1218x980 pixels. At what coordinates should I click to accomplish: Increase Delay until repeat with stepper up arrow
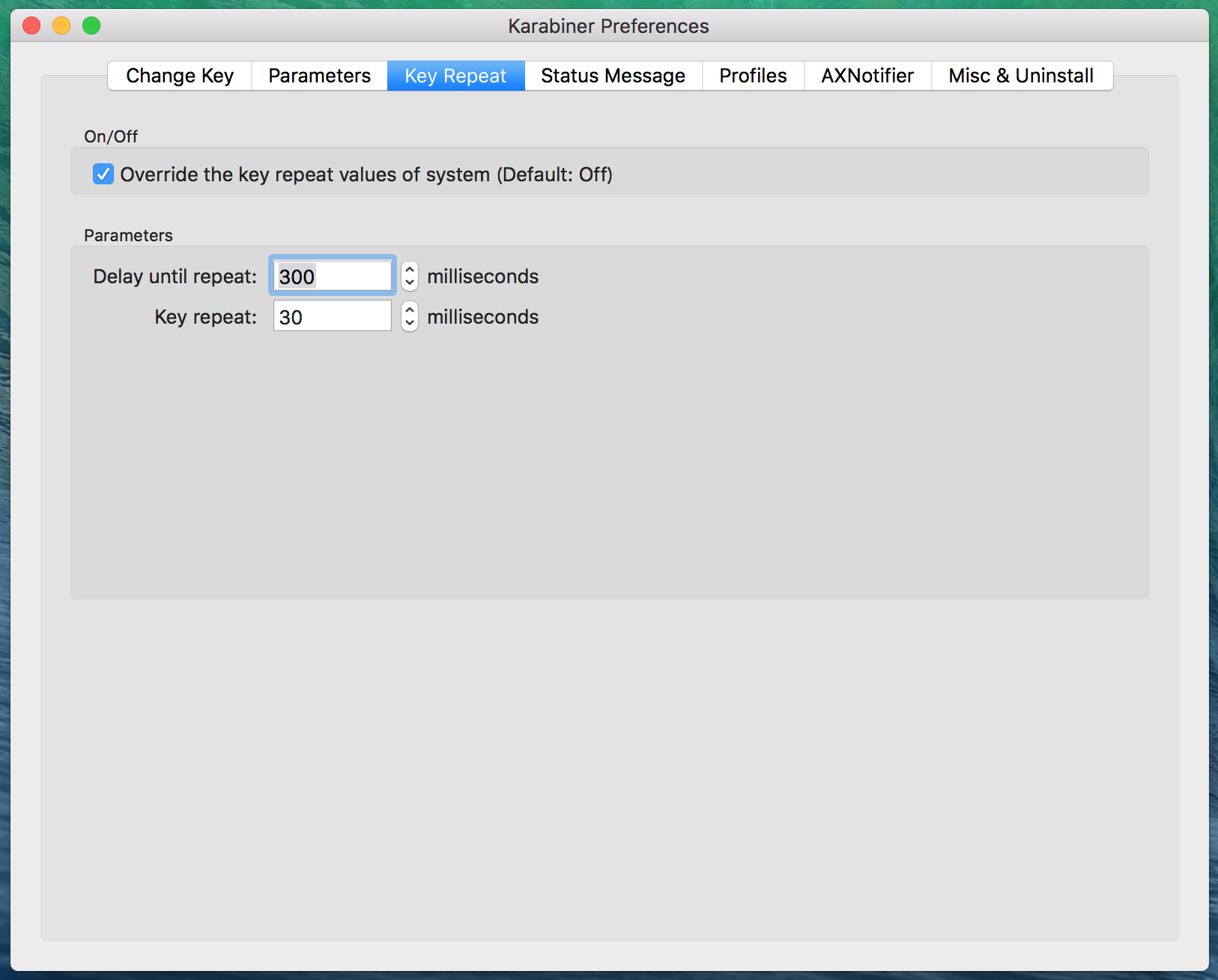(410, 270)
